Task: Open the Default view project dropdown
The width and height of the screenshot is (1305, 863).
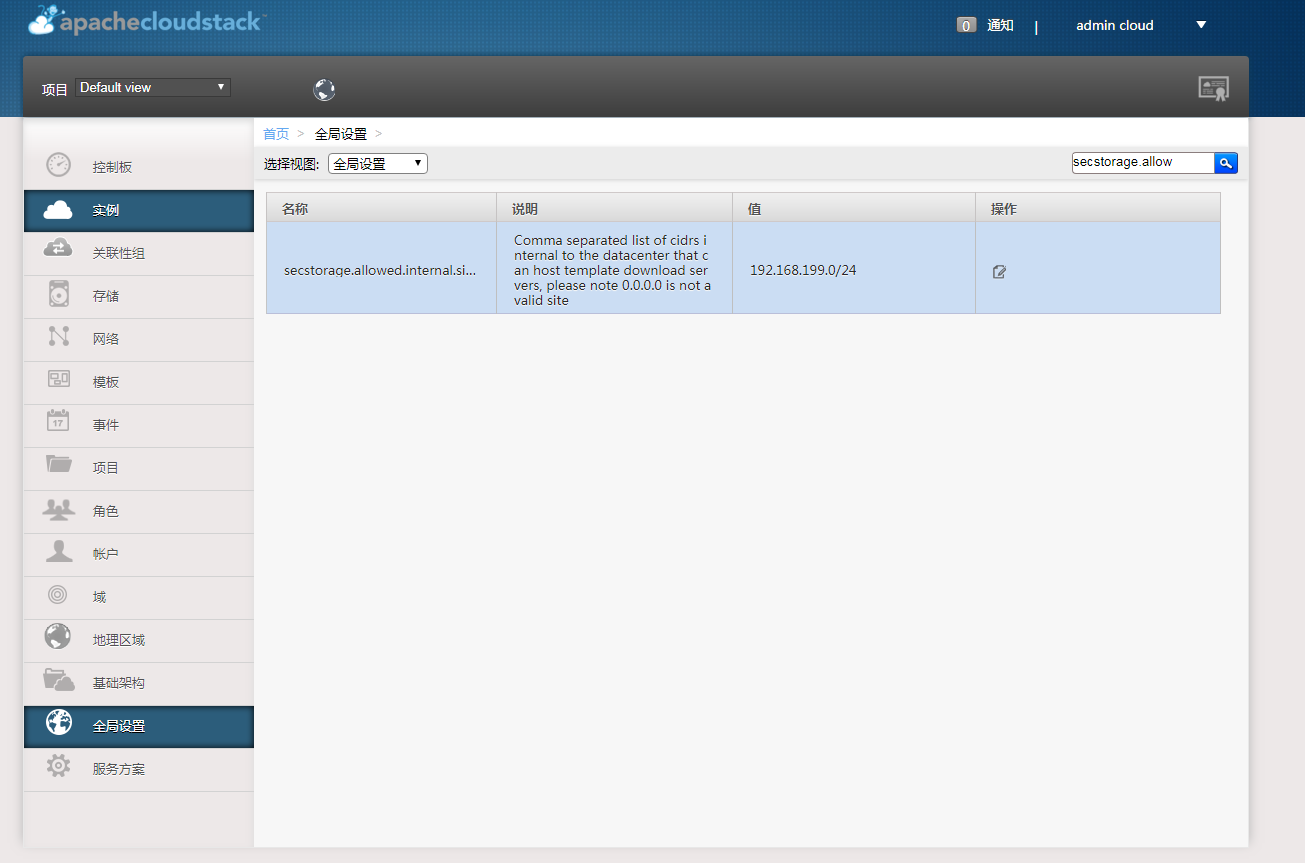Action: (x=152, y=87)
